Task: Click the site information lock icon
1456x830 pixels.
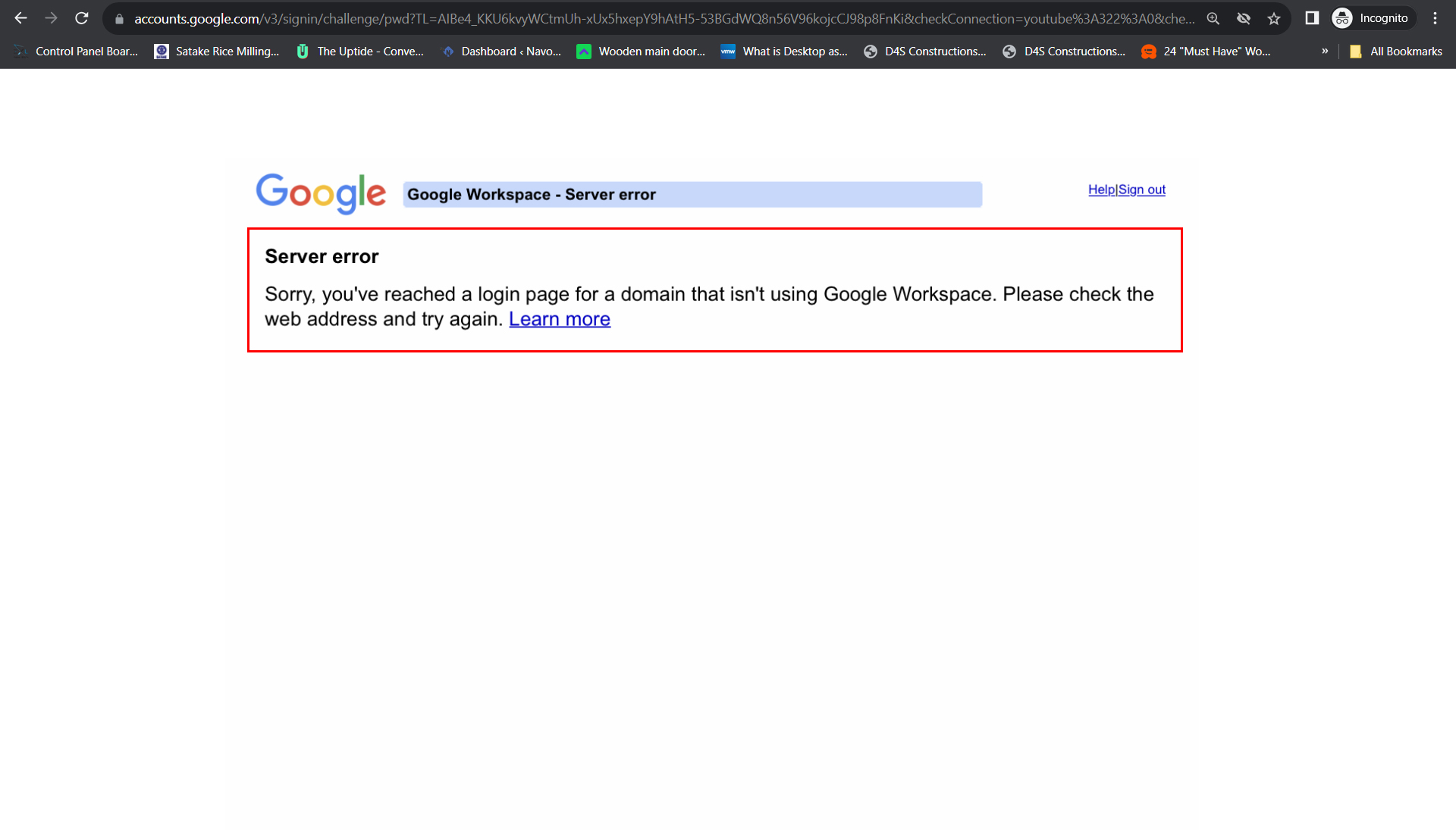Action: click(119, 18)
